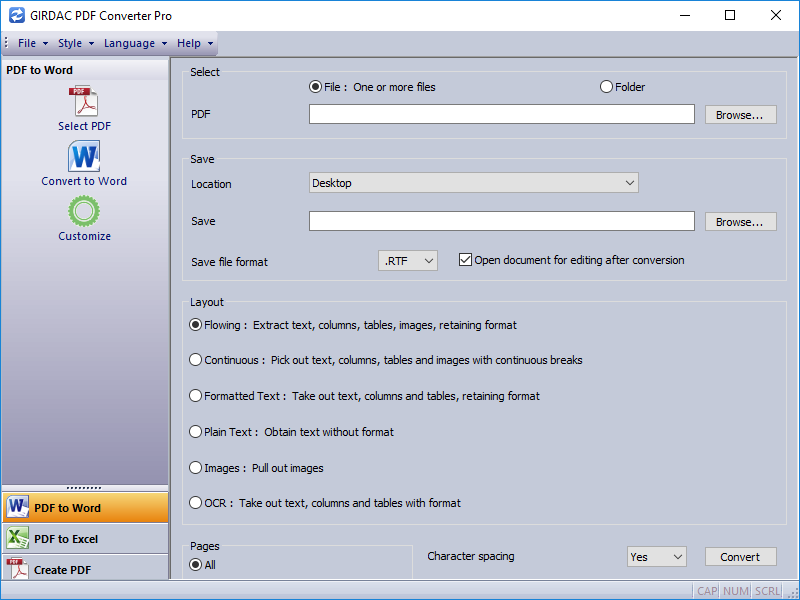The height and width of the screenshot is (600, 800).
Task: Click the Save file format label
Action: tap(229, 262)
